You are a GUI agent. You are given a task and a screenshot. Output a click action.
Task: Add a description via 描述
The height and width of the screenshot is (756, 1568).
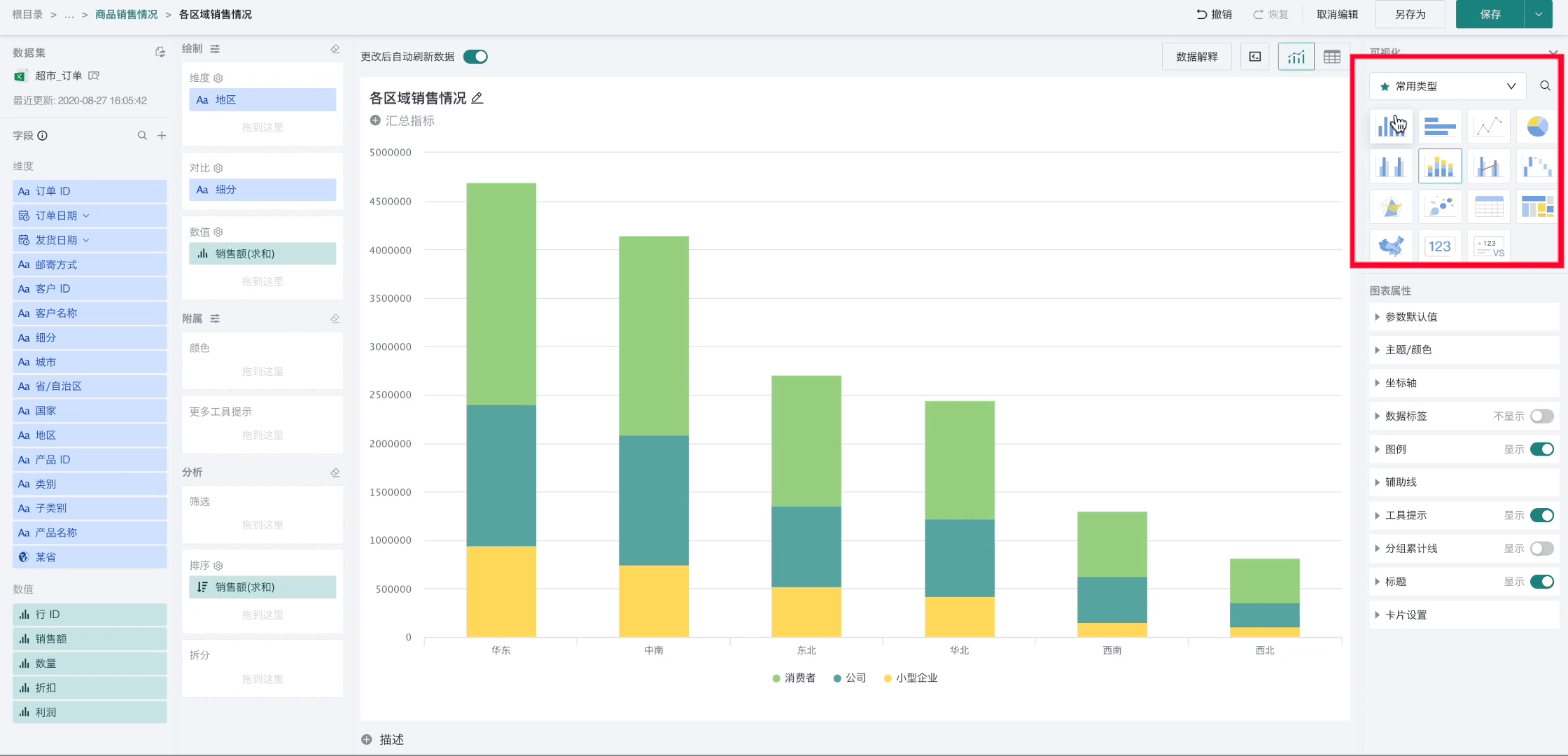(383, 739)
